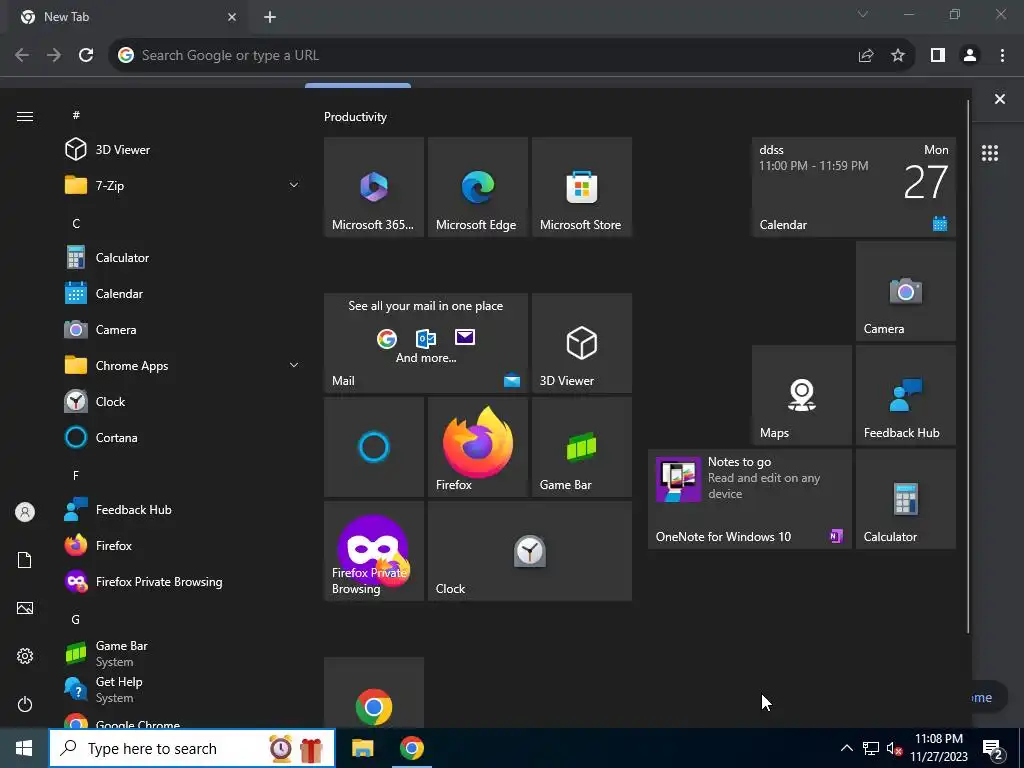This screenshot has height=768, width=1024.
Task: Open the Google Chrome tile
Action: click(x=374, y=693)
